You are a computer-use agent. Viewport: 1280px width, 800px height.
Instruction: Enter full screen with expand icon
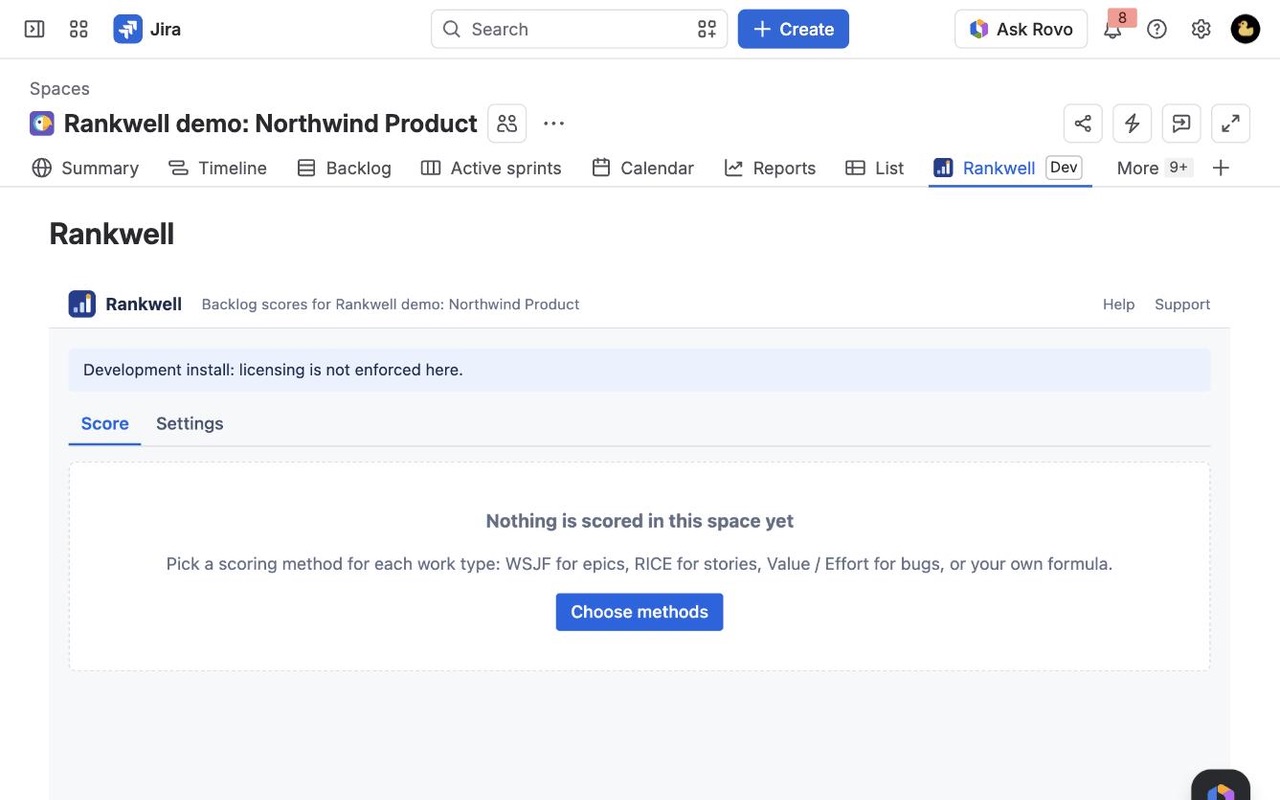point(1231,123)
